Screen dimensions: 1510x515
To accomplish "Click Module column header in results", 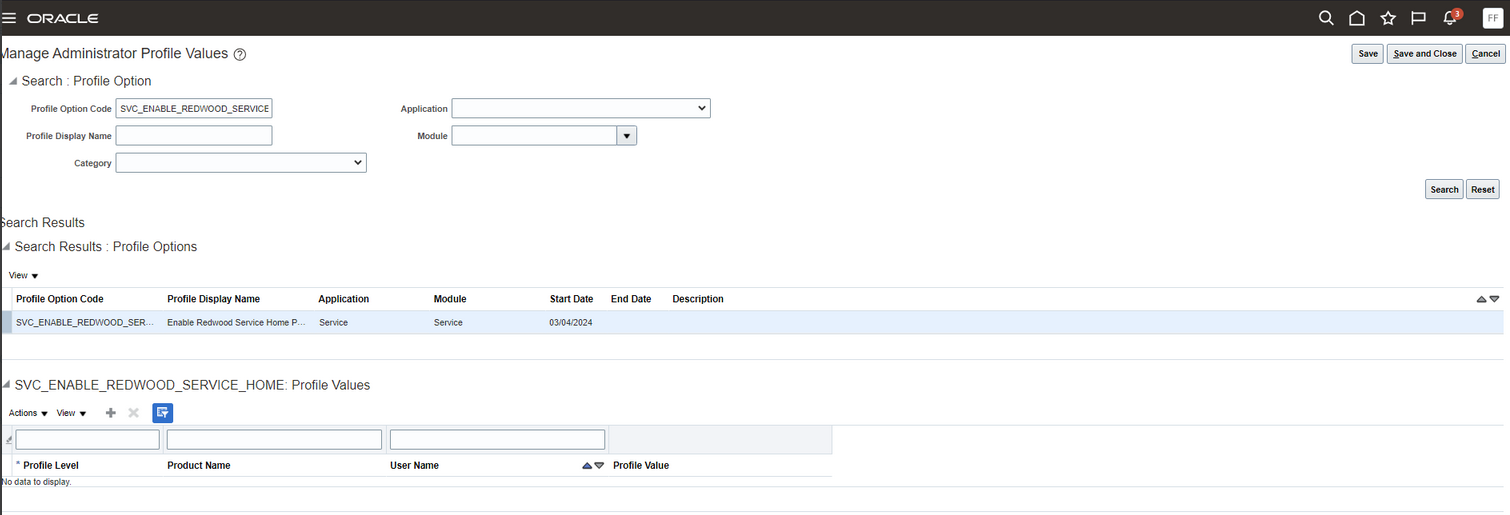I will (450, 299).
